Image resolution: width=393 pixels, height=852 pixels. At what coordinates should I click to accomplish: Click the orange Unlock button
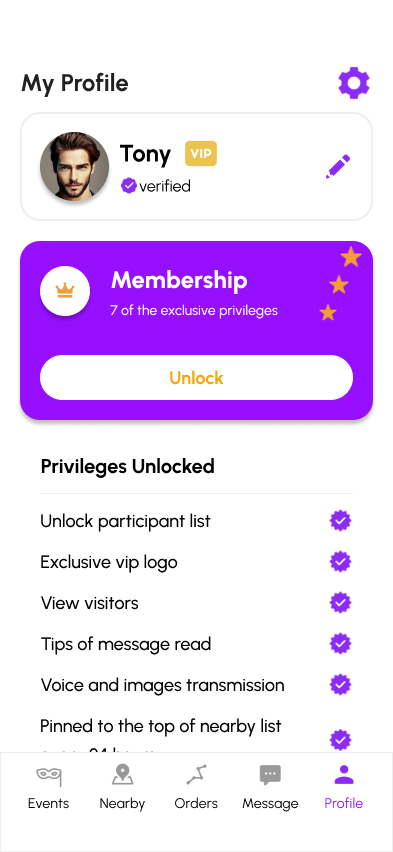pyautogui.click(x=196, y=378)
